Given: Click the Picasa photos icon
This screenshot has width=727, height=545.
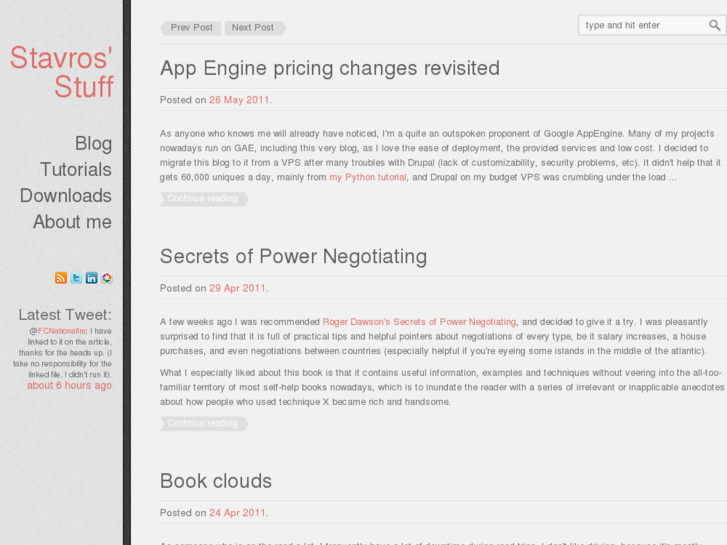Looking at the screenshot, I should click(106, 278).
